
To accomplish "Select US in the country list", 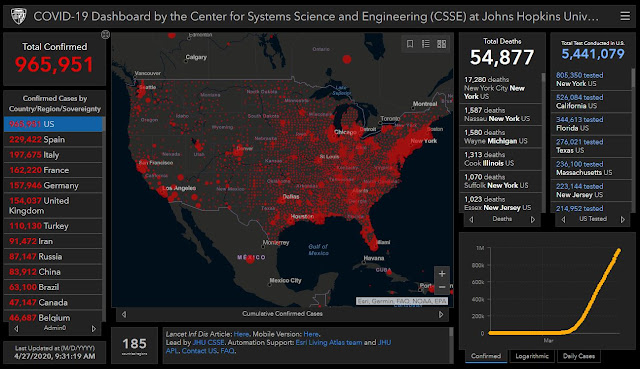I will 53,124.
